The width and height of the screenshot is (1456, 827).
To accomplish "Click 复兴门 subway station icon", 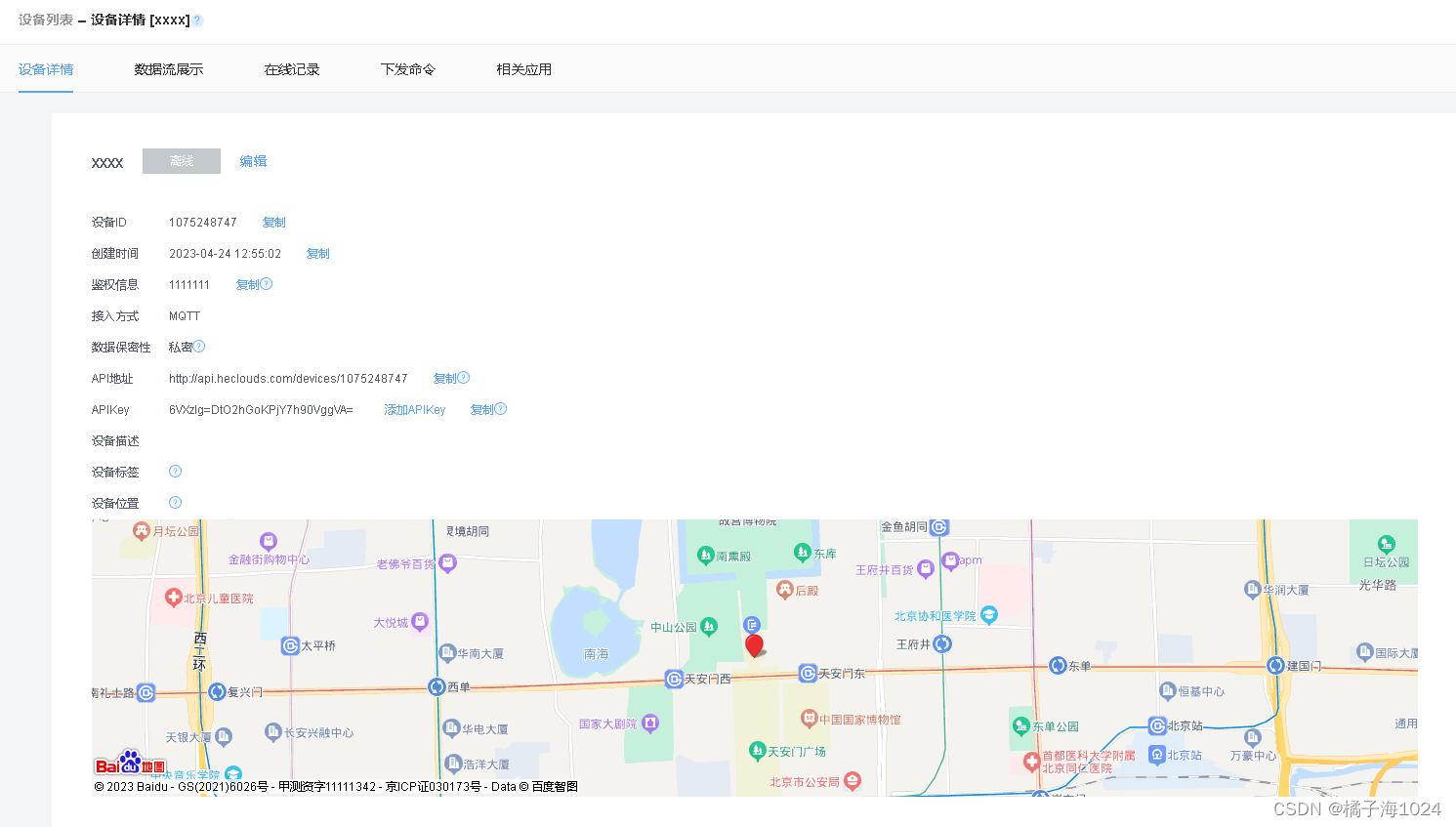I will coord(217,691).
